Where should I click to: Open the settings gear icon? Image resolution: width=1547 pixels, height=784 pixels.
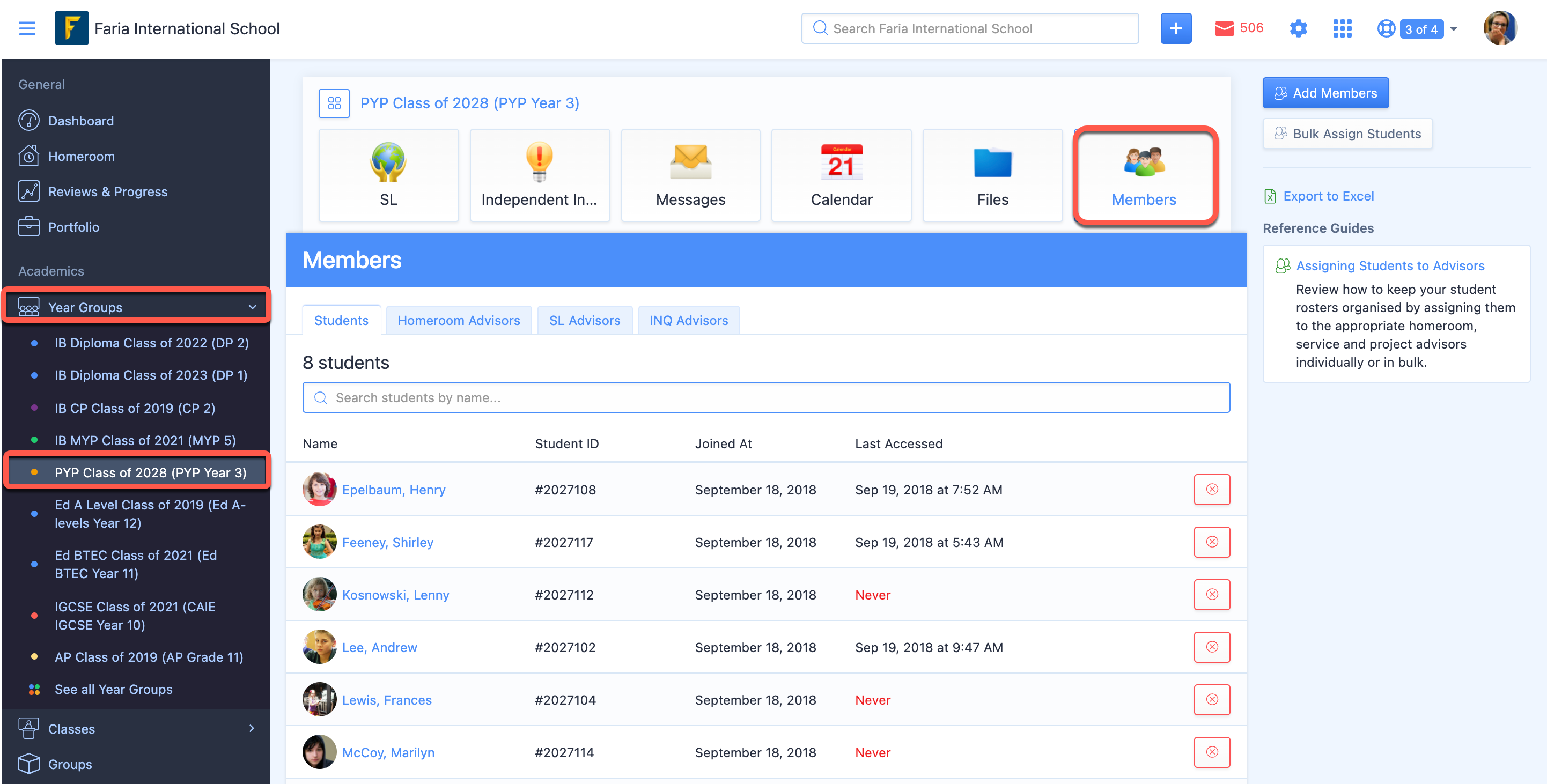point(1298,28)
